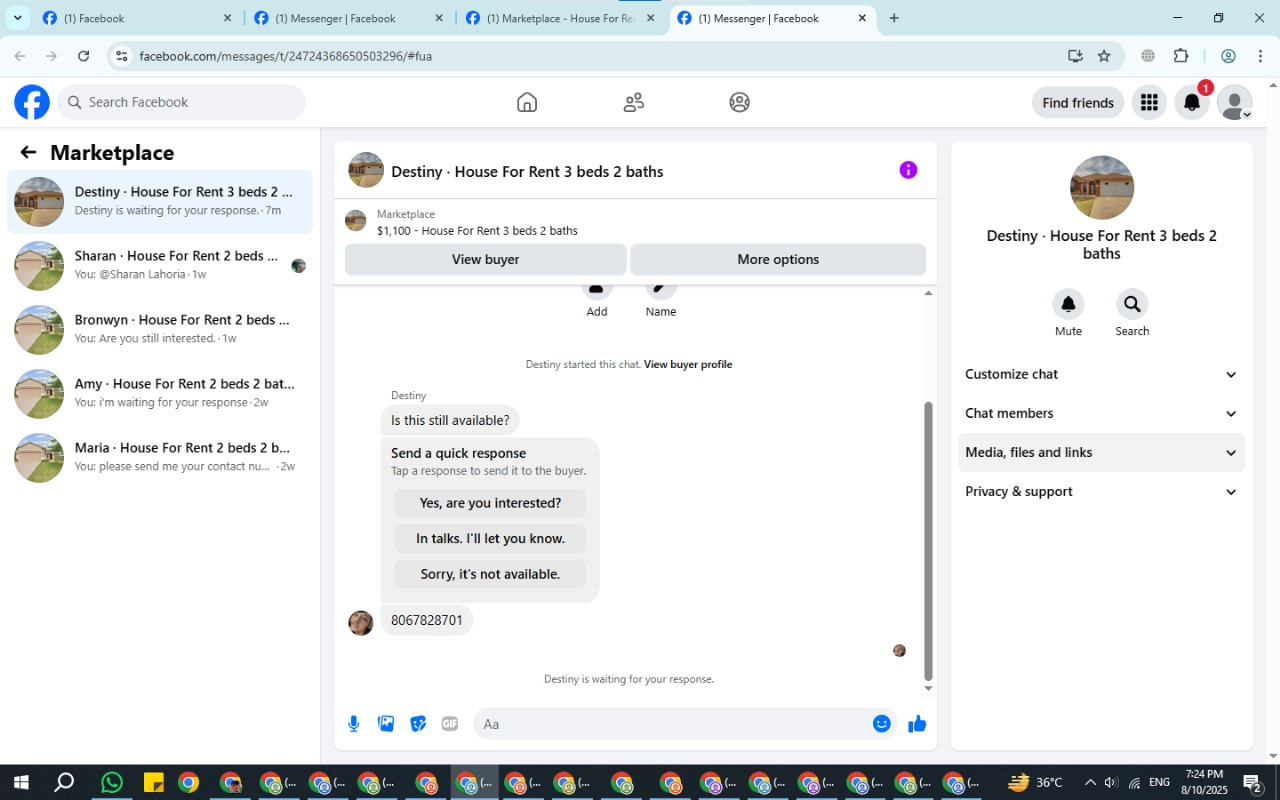The height and width of the screenshot is (800, 1280).
Task: Click the message input box Aa
Action: (x=671, y=724)
